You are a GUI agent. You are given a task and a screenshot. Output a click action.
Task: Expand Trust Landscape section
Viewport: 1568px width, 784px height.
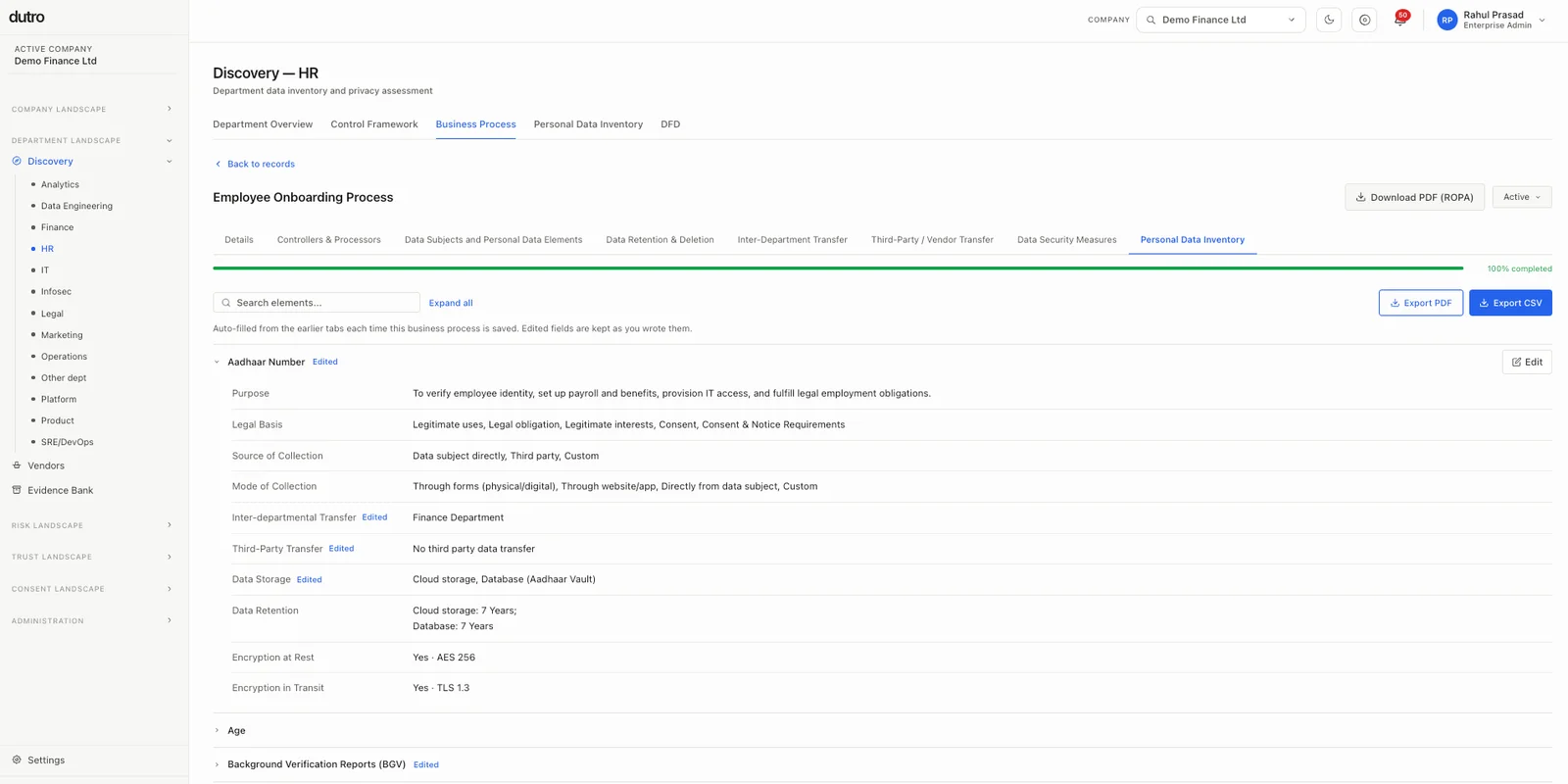(169, 557)
